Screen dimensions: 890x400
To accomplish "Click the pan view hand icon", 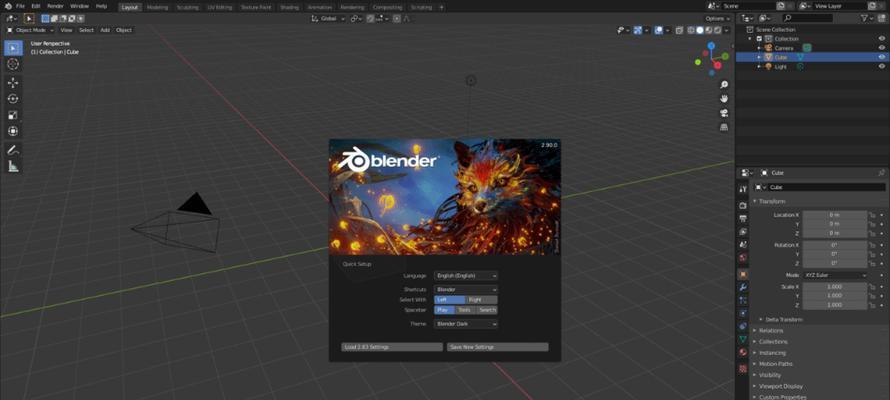I will point(724,99).
